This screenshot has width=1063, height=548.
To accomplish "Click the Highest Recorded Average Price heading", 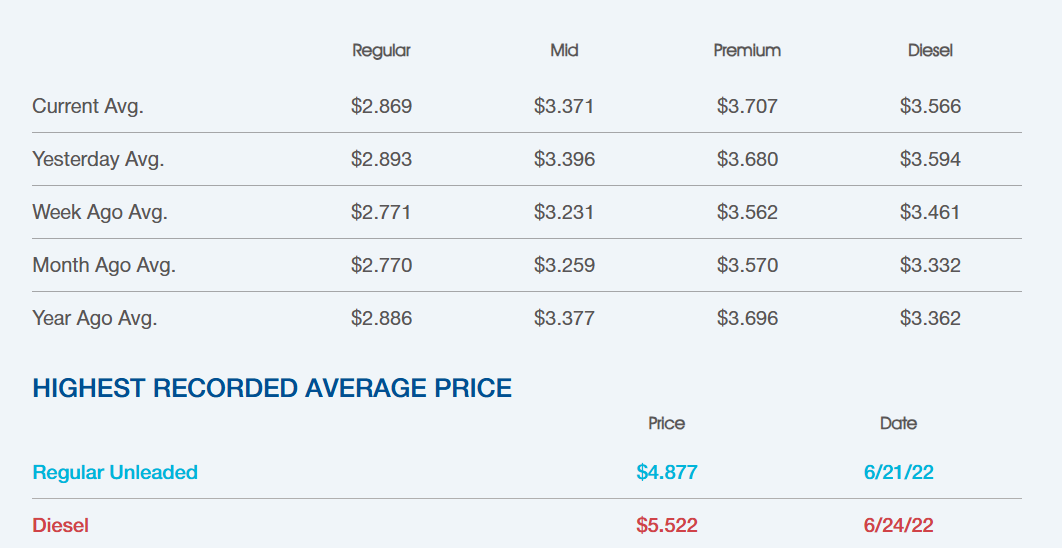I will click(272, 388).
